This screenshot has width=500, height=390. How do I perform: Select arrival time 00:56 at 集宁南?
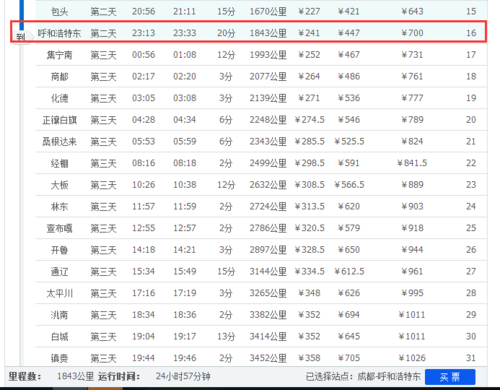143,55
